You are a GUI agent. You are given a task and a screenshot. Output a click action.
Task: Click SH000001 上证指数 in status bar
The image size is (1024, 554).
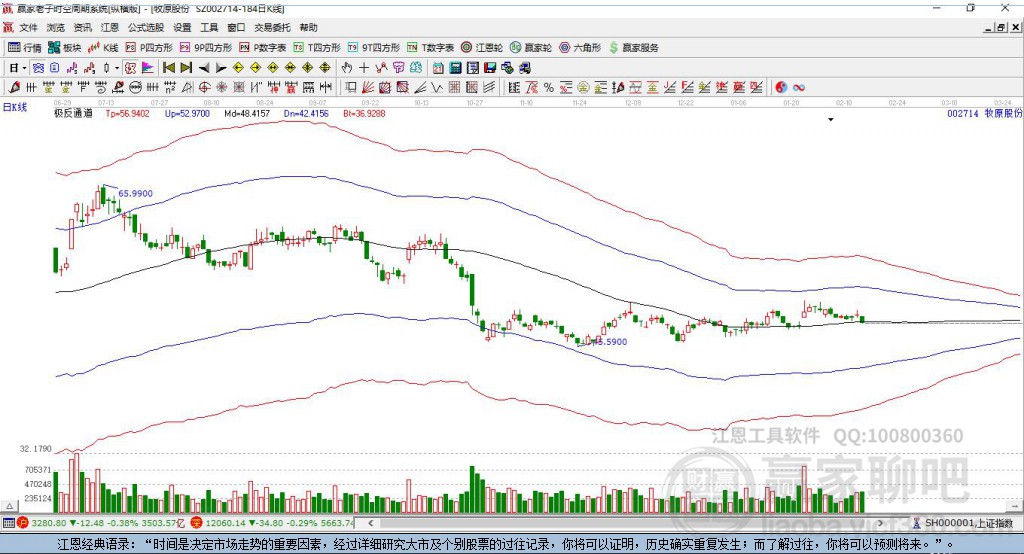(x=968, y=523)
